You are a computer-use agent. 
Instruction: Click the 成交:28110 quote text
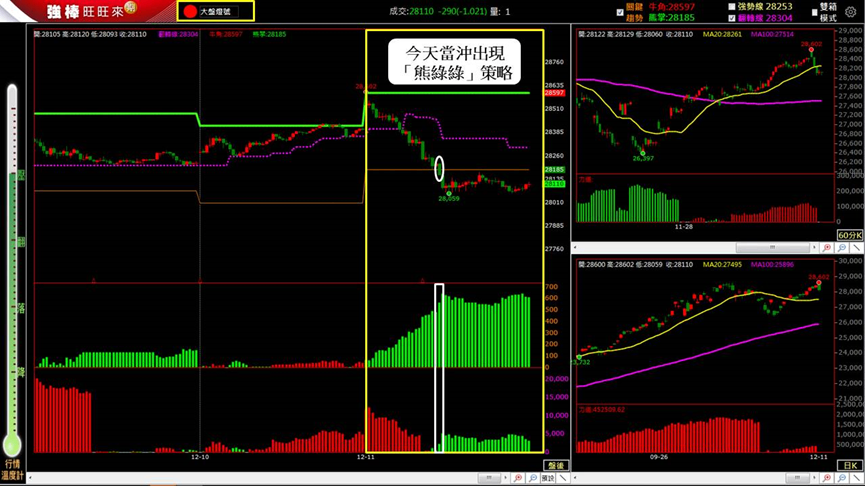[x=412, y=11]
